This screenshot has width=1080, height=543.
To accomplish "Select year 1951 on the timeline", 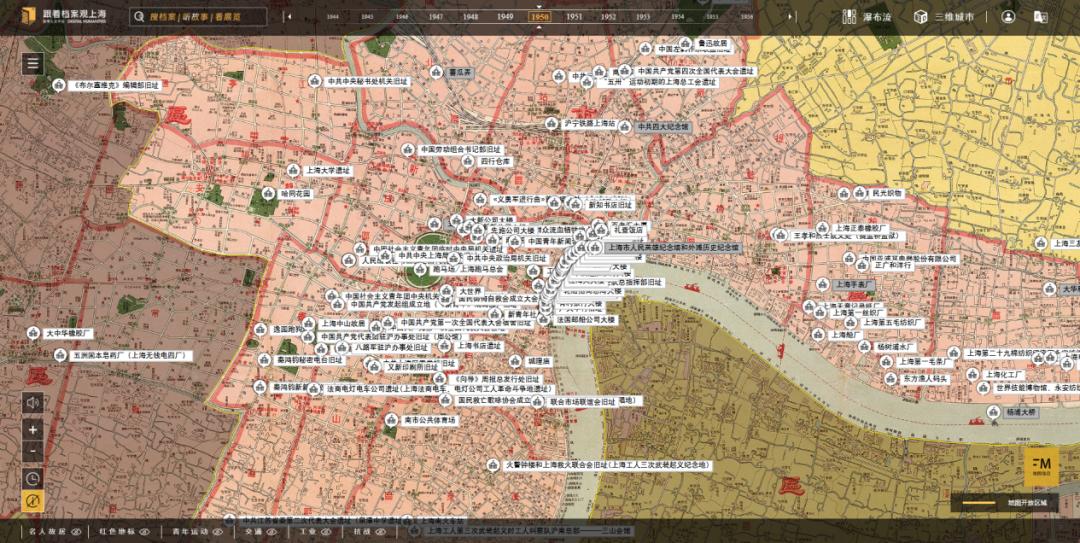I will (x=574, y=17).
